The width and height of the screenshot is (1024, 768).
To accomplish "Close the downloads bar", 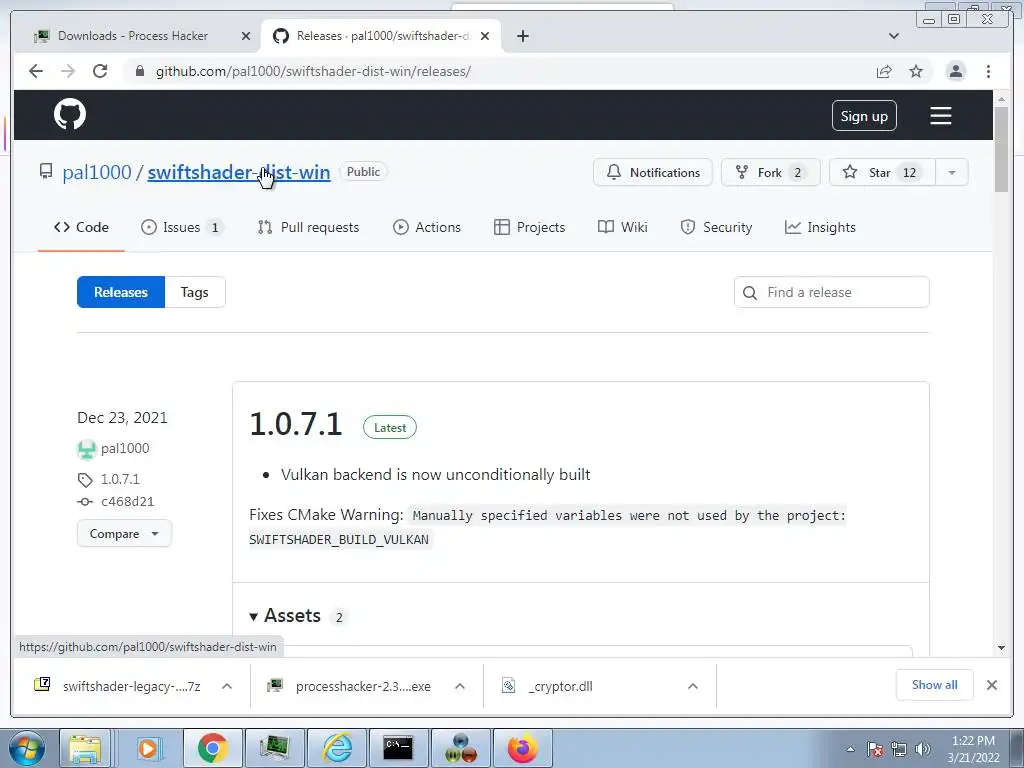I will (991, 685).
